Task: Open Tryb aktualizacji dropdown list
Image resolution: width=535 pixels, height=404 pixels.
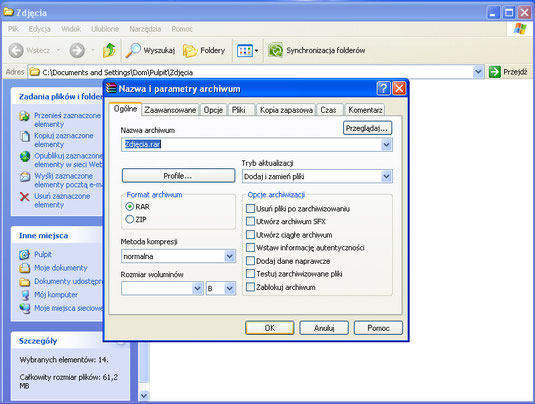Action: click(386, 176)
